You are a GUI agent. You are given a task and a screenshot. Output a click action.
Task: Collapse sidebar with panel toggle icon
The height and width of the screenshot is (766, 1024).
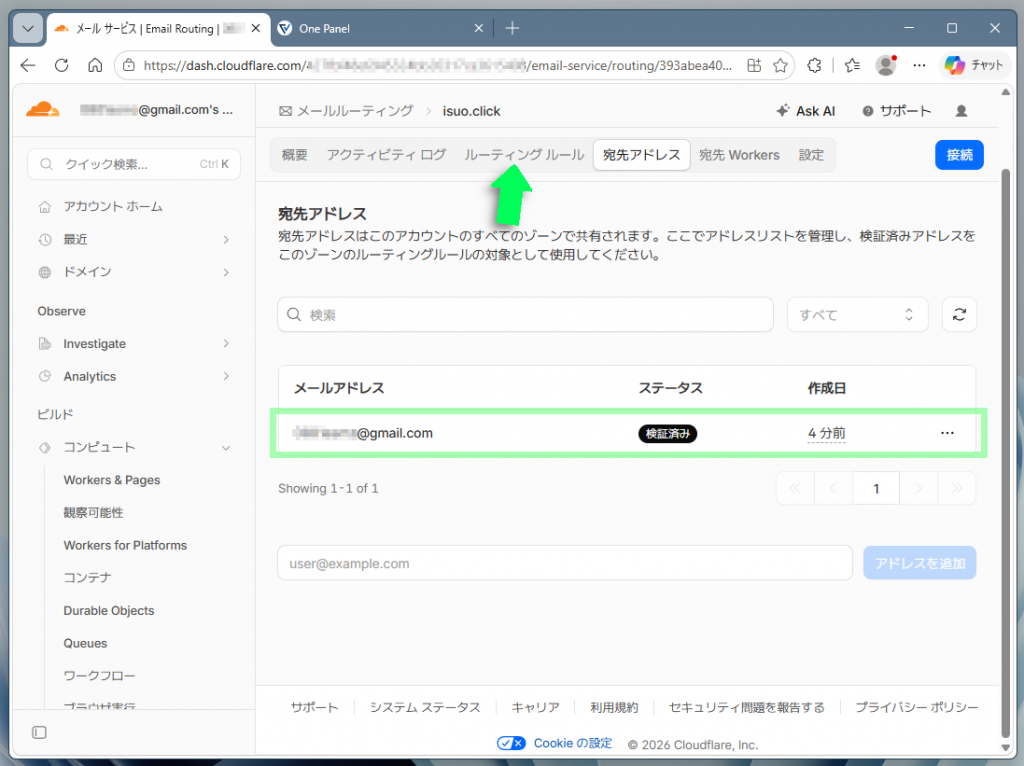(39, 733)
